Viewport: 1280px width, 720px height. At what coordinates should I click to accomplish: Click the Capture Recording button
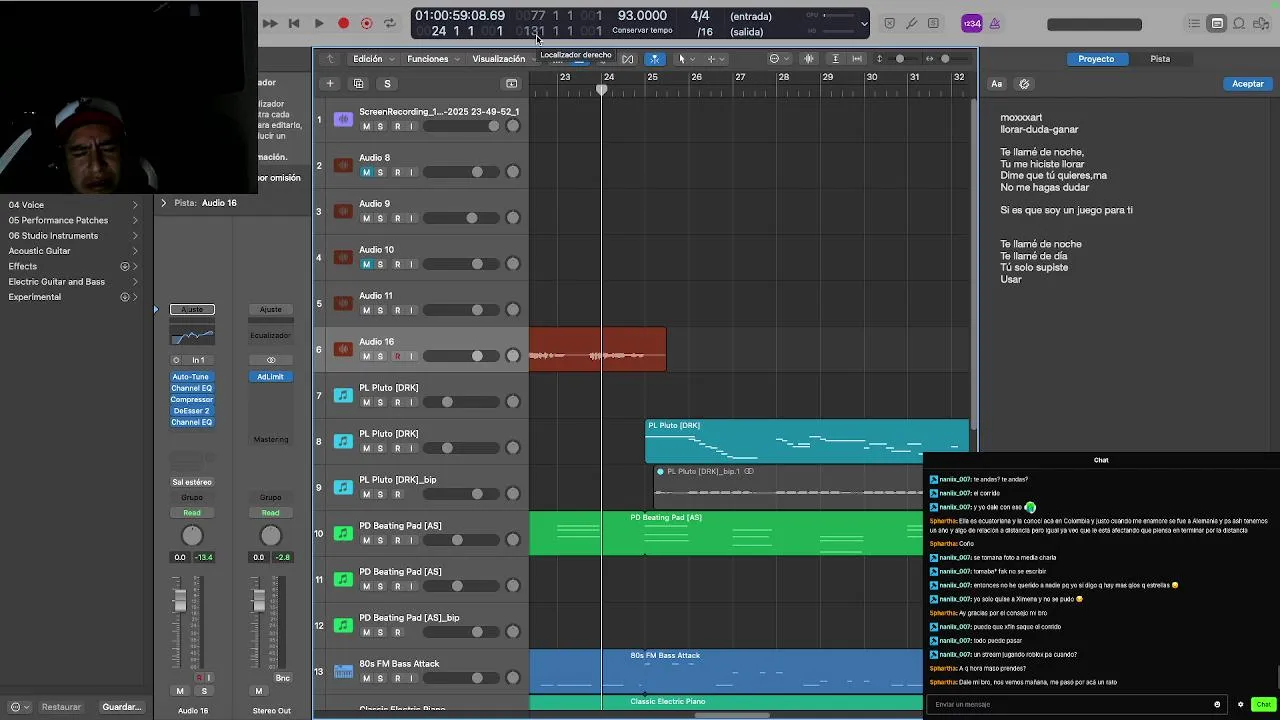point(367,23)
